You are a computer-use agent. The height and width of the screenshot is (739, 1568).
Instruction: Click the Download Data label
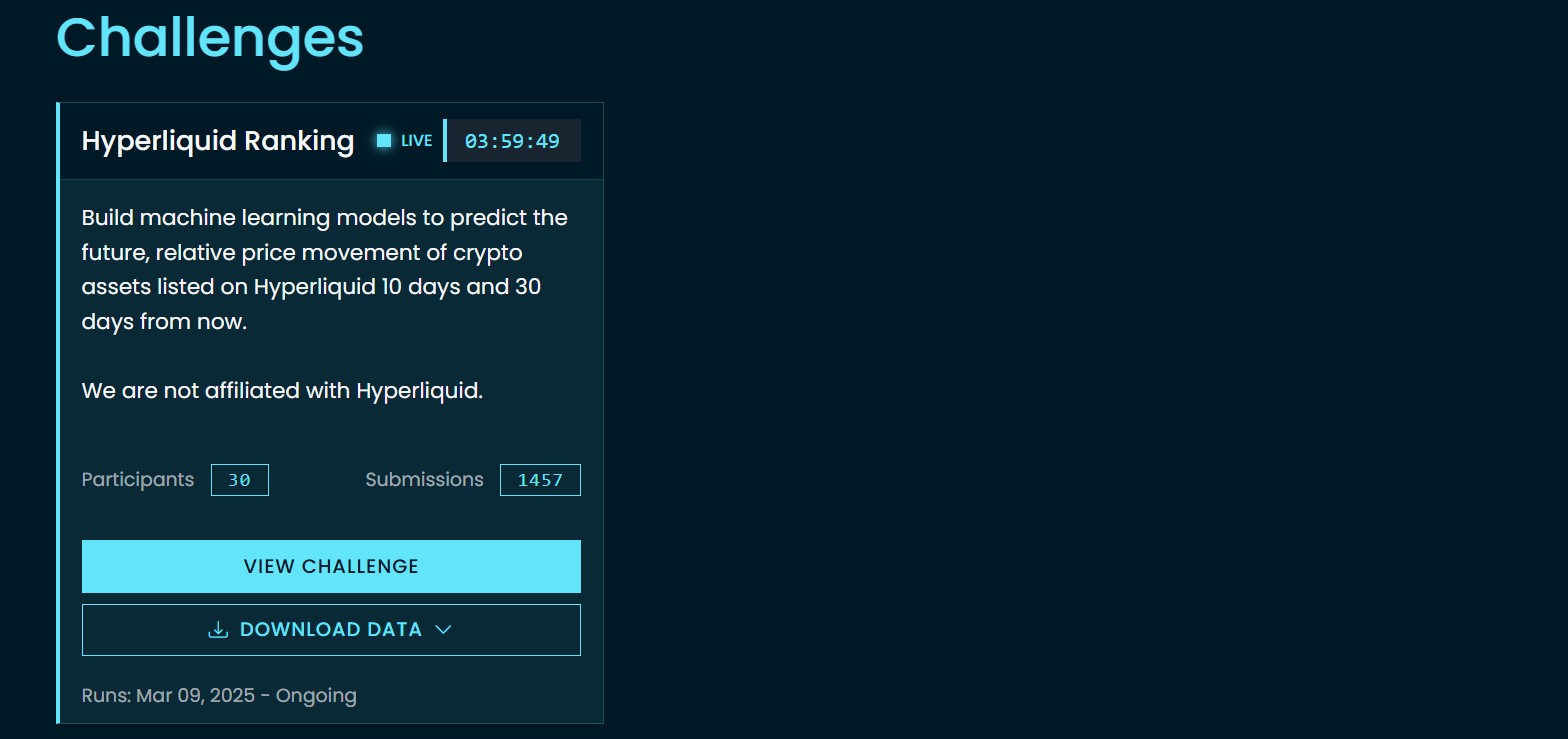click(331, 630)
